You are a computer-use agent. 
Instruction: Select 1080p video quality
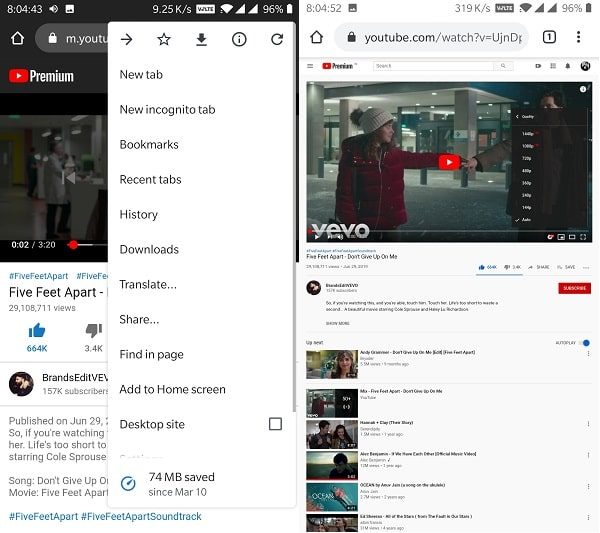click(x=528, y=146)
